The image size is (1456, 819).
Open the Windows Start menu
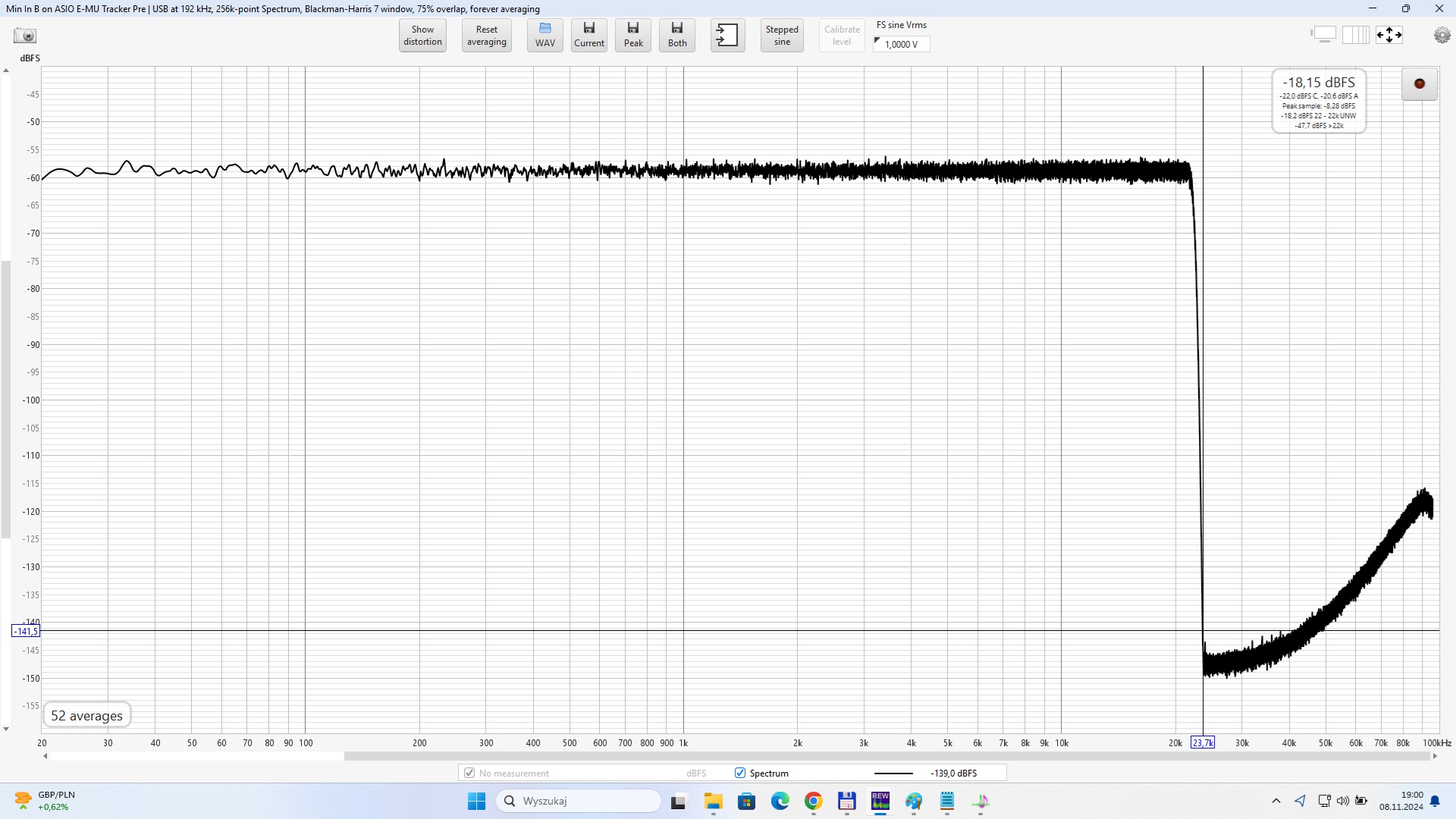476,801
